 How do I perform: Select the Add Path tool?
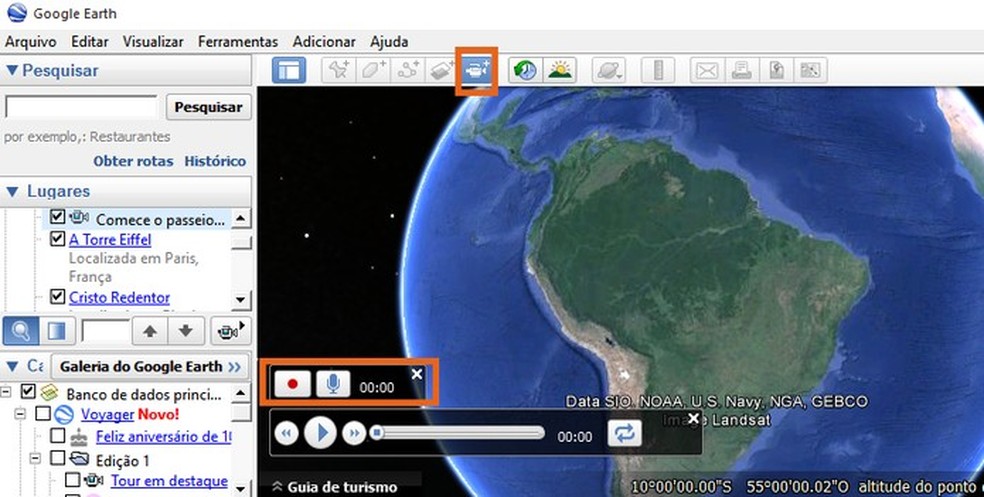pos(408,70)
